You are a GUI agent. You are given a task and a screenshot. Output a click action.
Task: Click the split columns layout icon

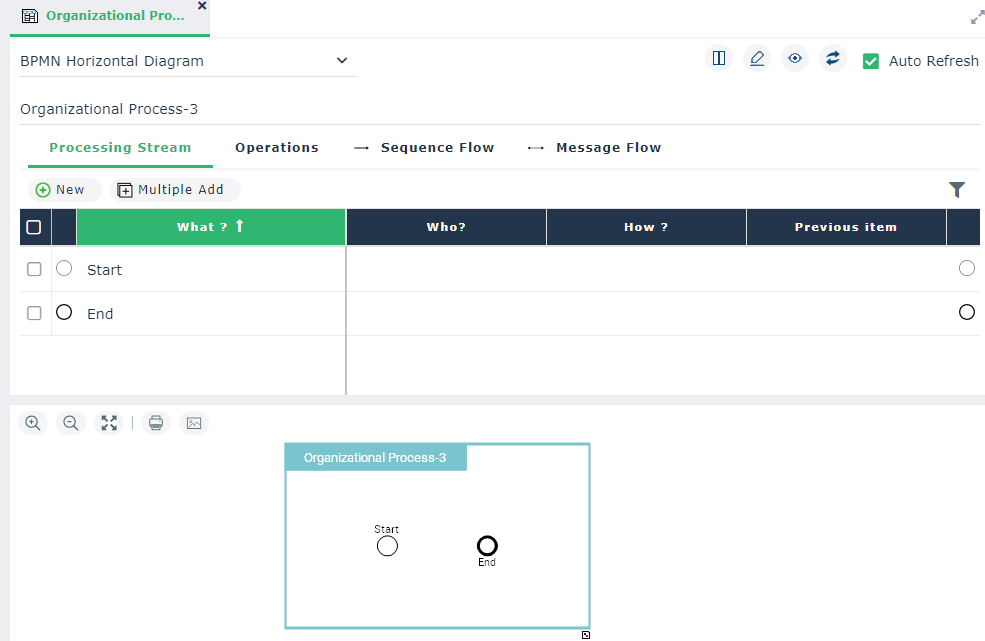coord(719,59)
